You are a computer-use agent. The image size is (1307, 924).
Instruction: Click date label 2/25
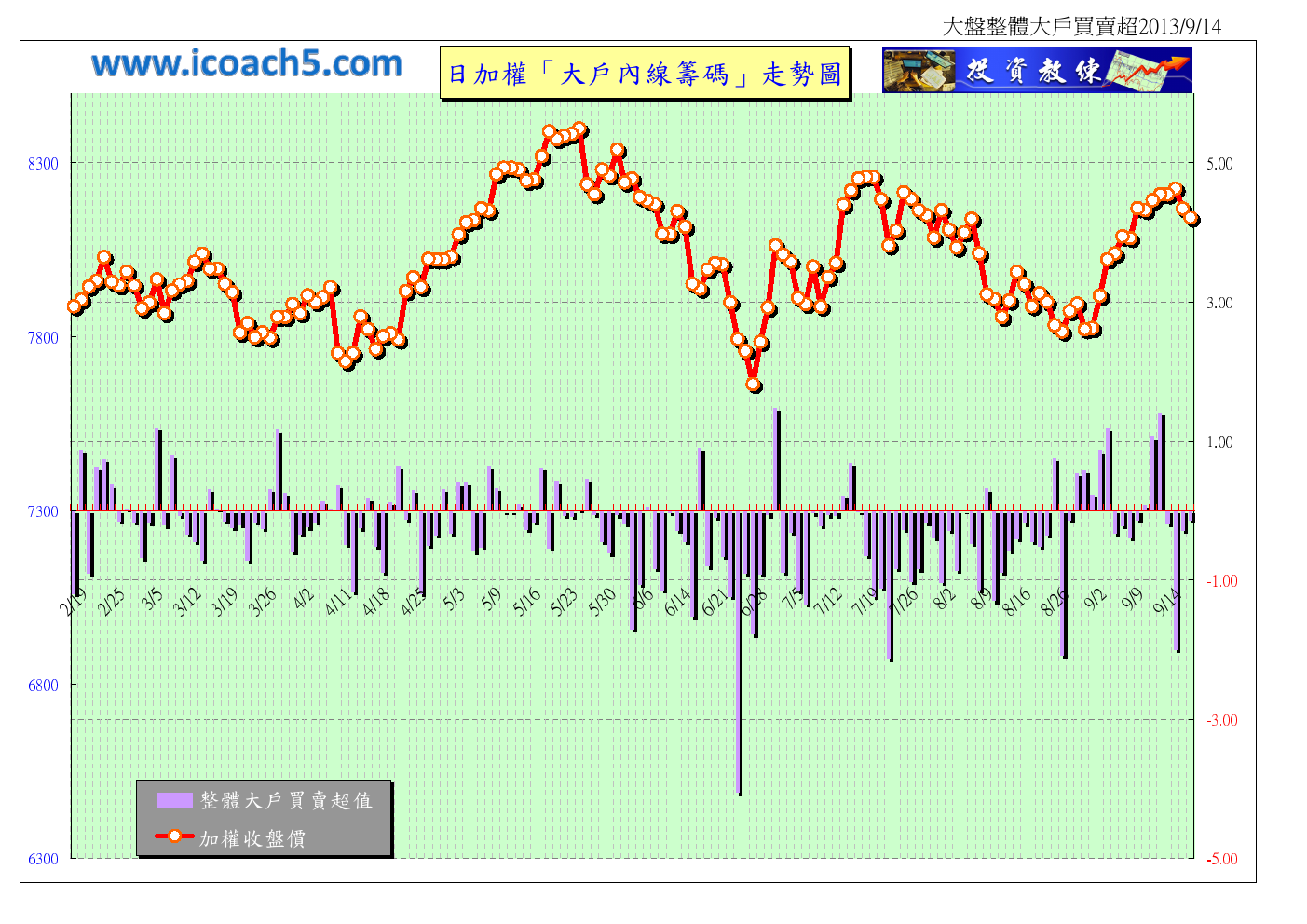[110, 601]
